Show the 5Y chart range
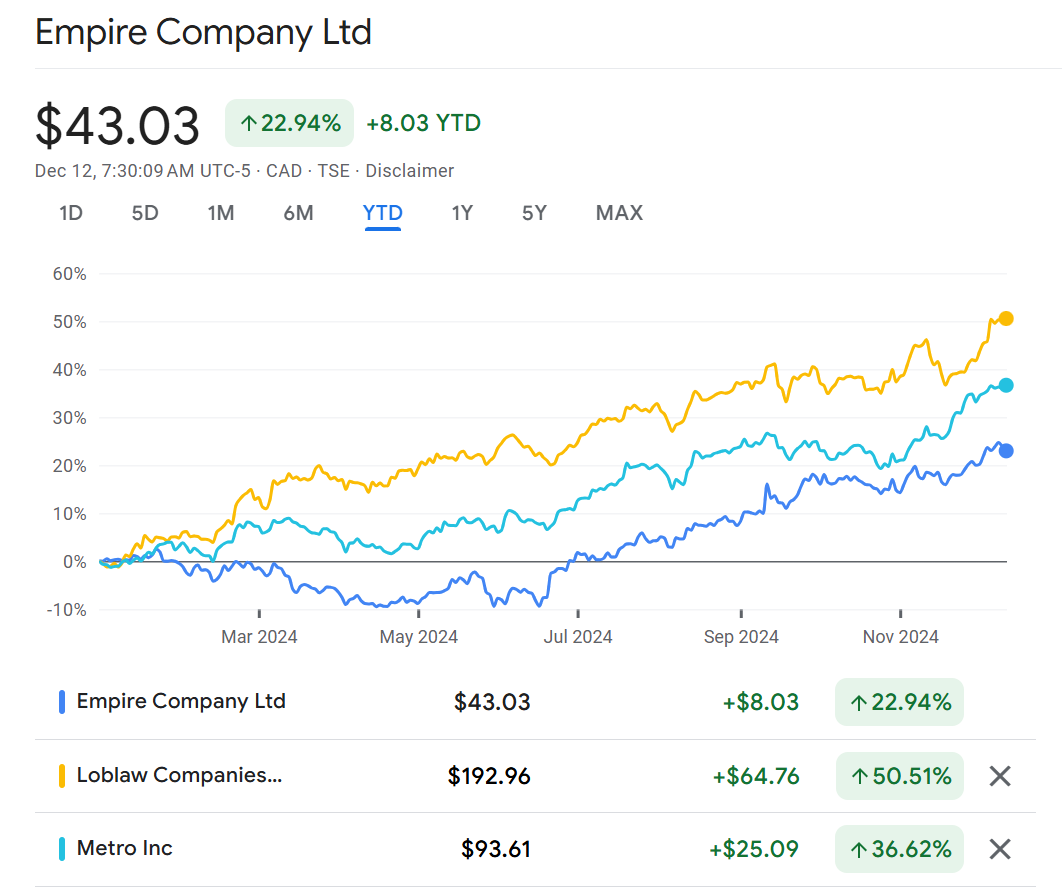 534,213
